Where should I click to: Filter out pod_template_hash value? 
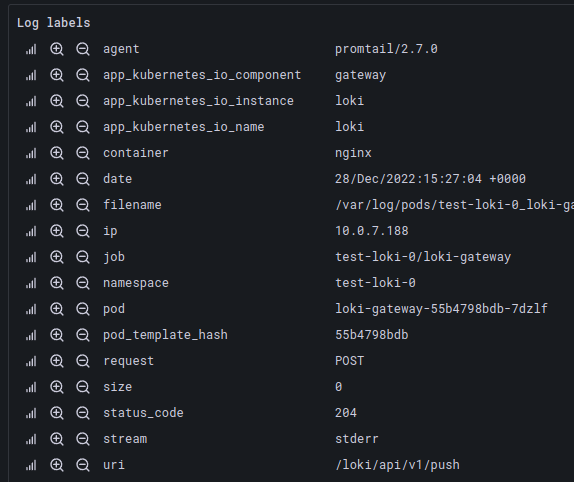point(83,335)
